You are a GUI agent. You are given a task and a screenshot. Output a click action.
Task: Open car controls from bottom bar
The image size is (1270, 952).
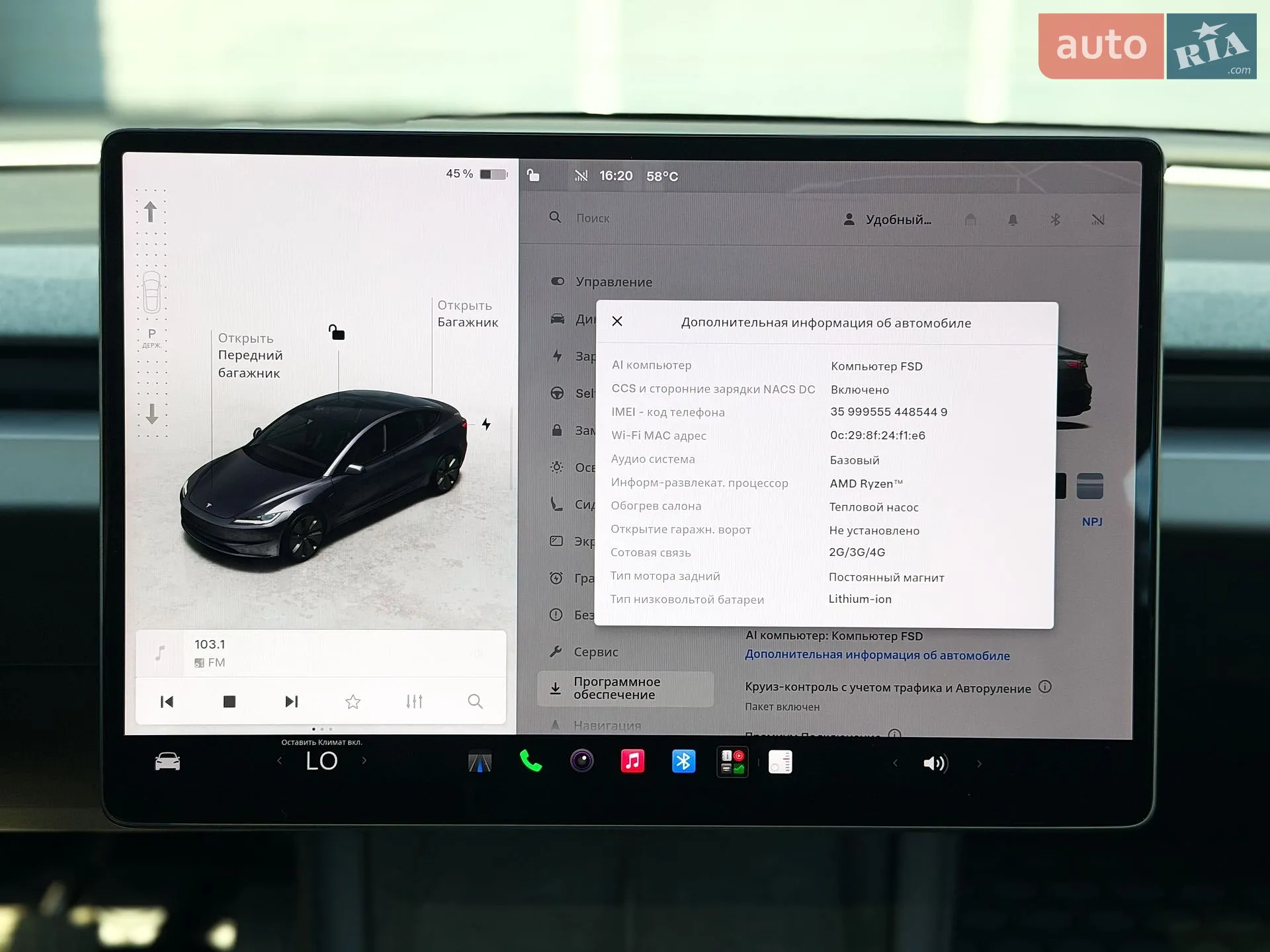167,762
